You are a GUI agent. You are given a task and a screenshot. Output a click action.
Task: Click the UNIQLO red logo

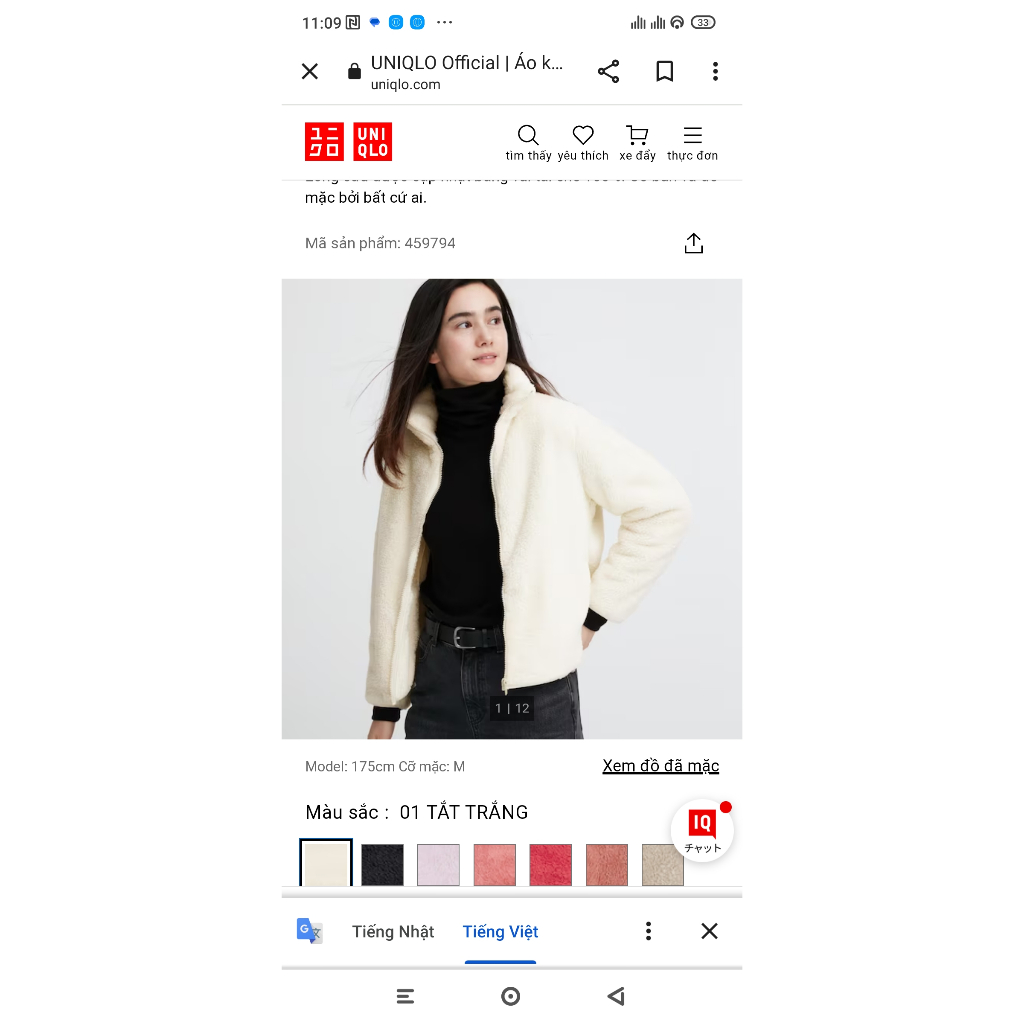[348, 141]
